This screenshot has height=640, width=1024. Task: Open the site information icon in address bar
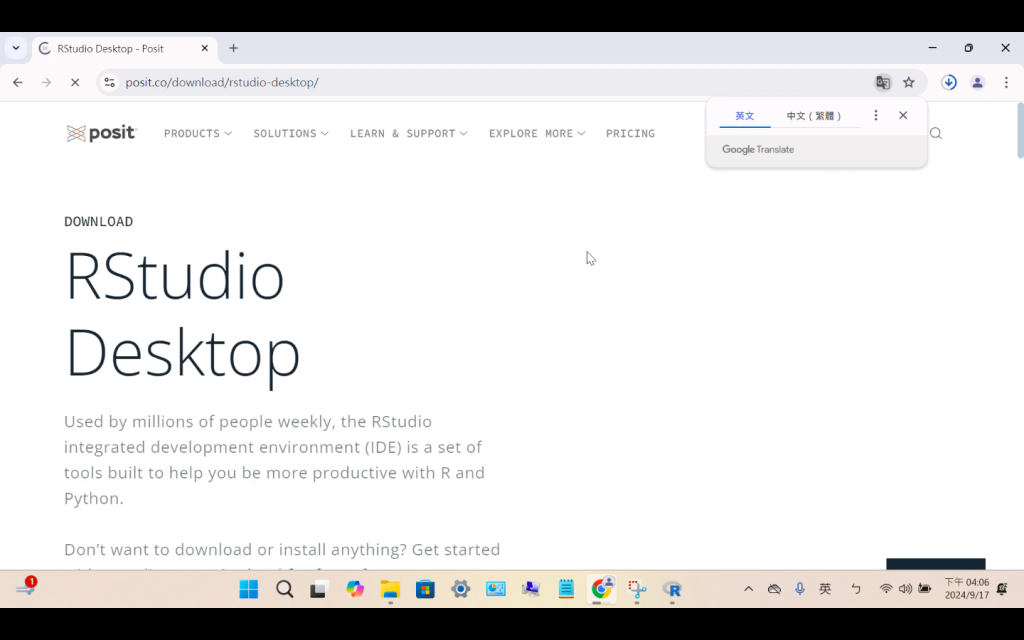tap(110, 82)
